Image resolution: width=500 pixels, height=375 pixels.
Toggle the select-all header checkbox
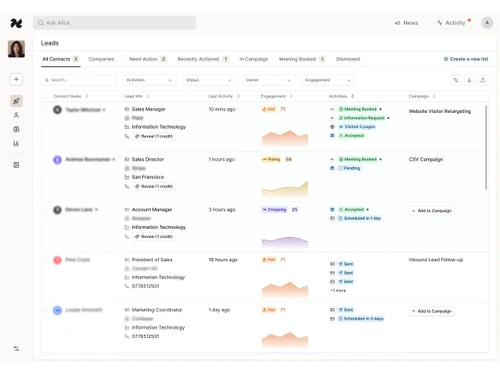click(x=46, y=96)
